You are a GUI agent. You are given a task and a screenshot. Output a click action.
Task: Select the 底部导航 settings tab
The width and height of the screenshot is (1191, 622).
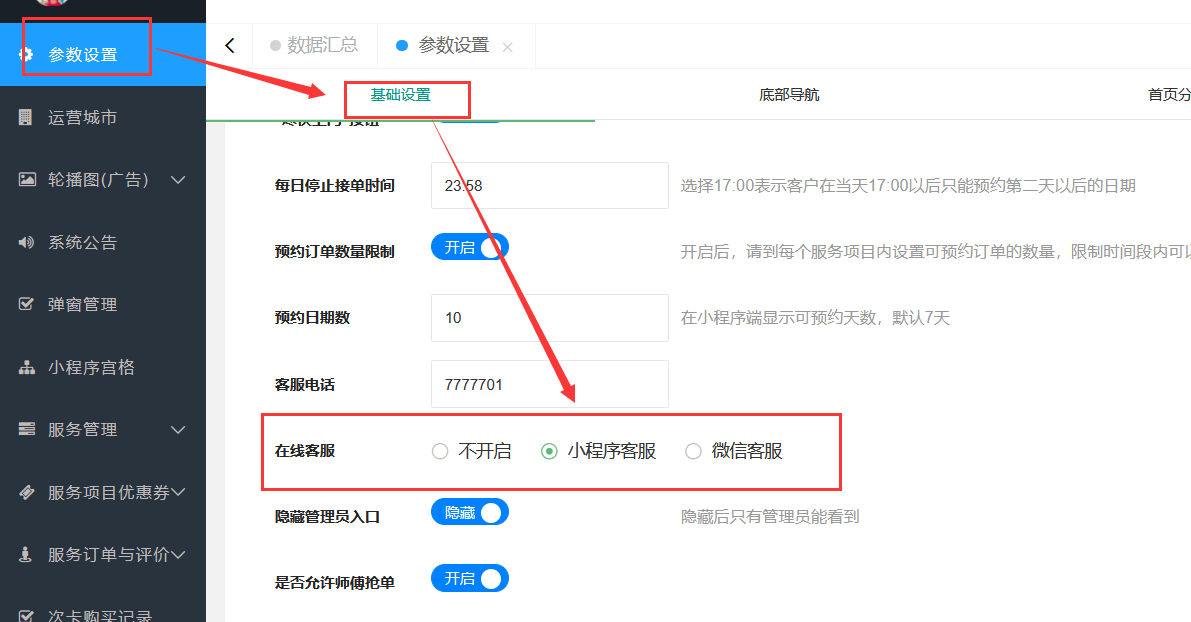tap(789, 95)
